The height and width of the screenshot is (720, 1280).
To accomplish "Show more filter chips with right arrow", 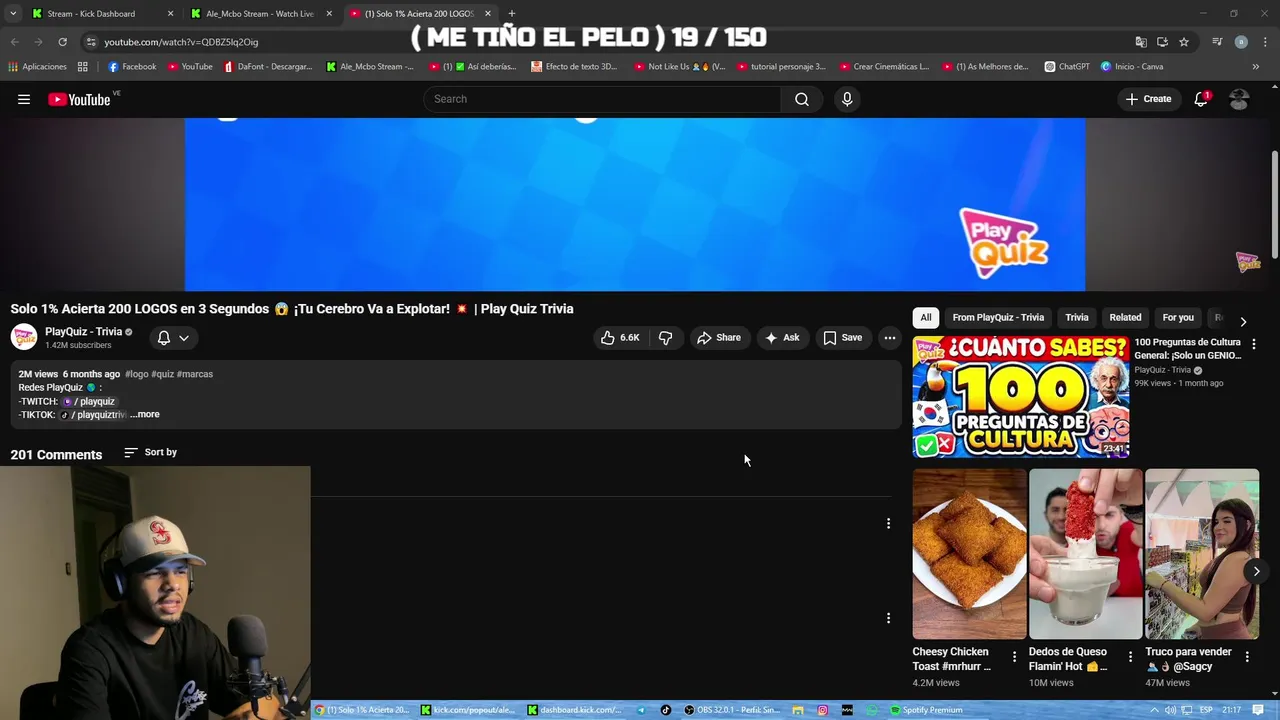I will 1243,321.
